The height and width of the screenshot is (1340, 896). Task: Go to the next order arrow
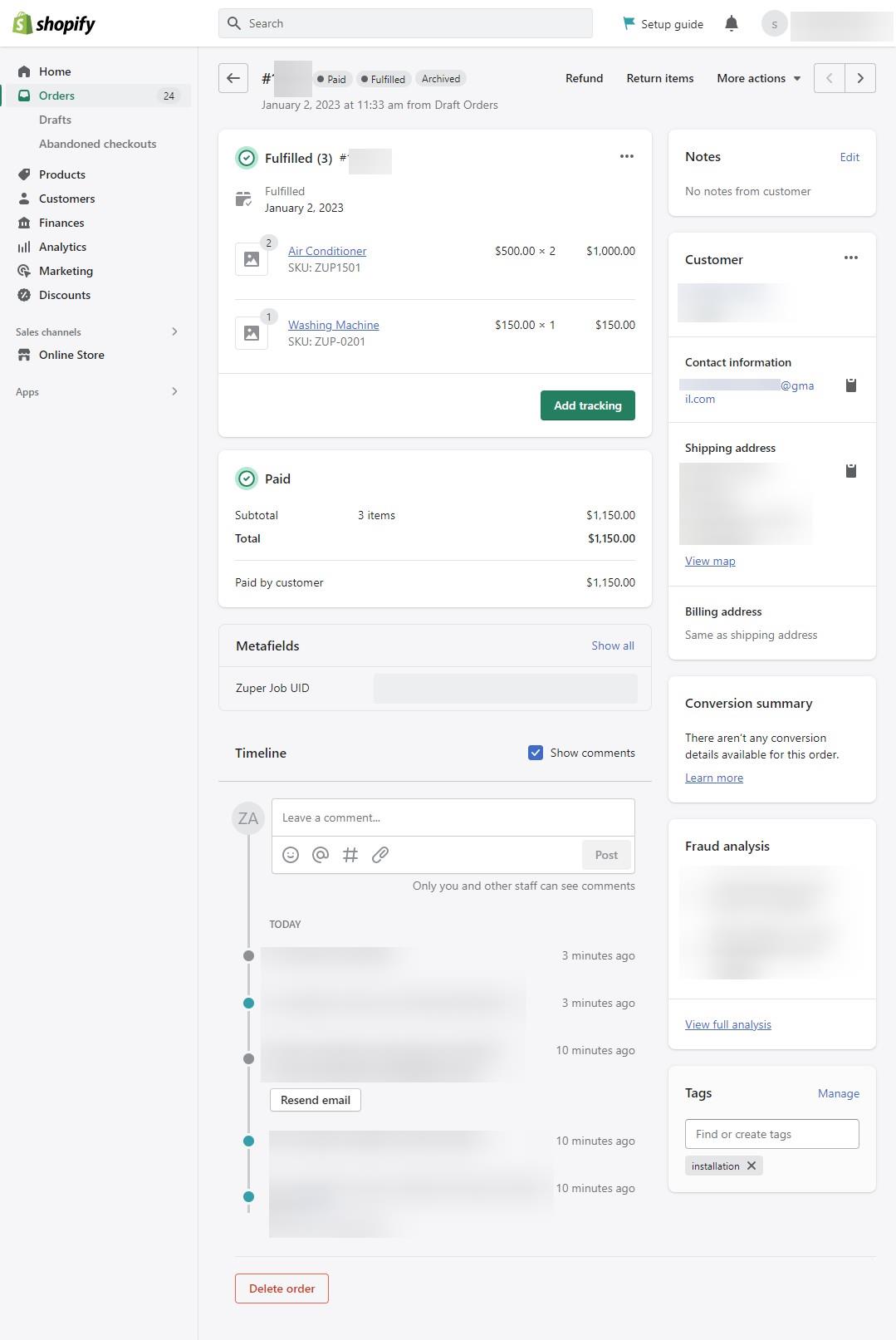(860, 78)
